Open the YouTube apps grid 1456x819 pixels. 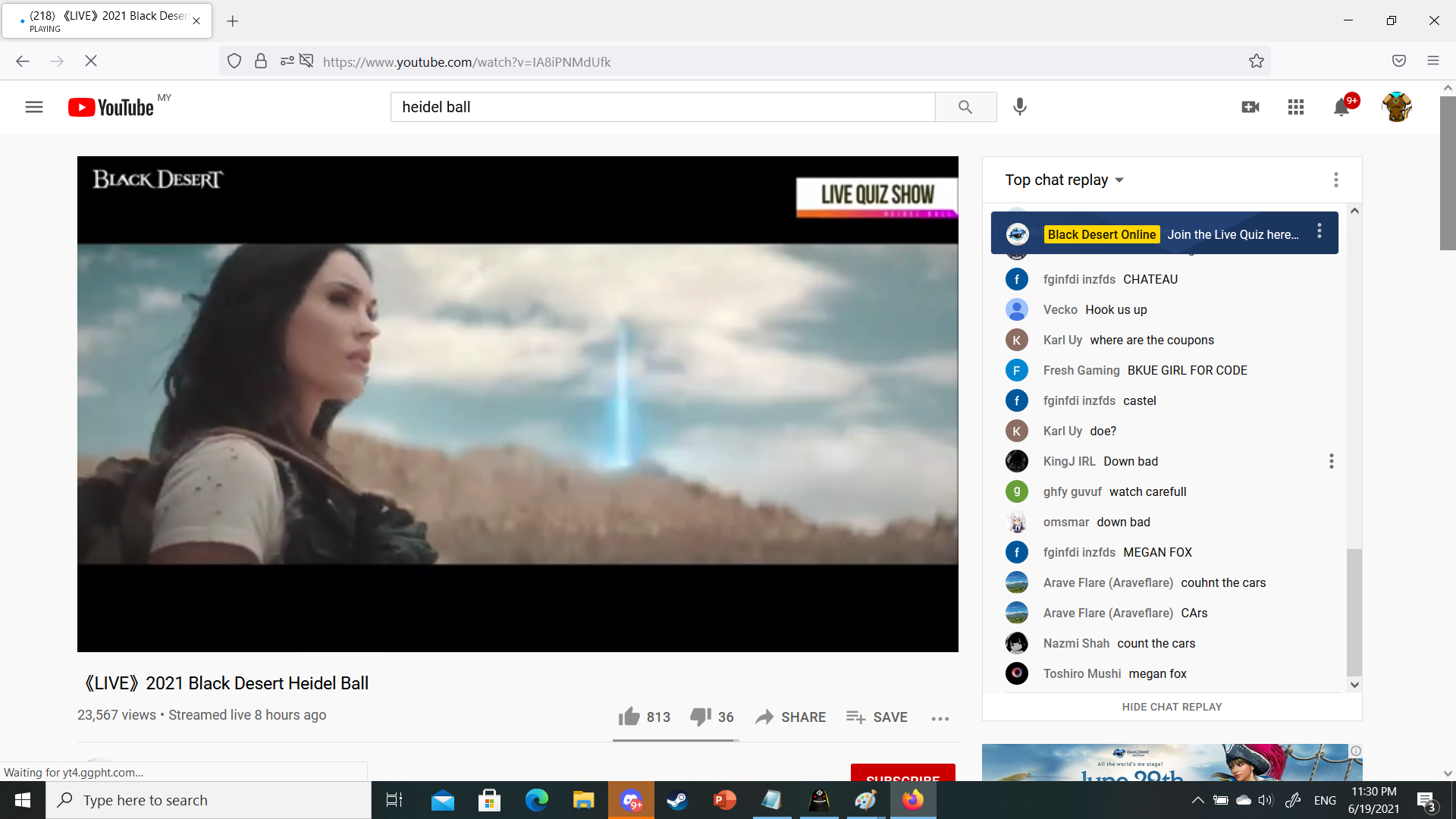coord(1296,107)
